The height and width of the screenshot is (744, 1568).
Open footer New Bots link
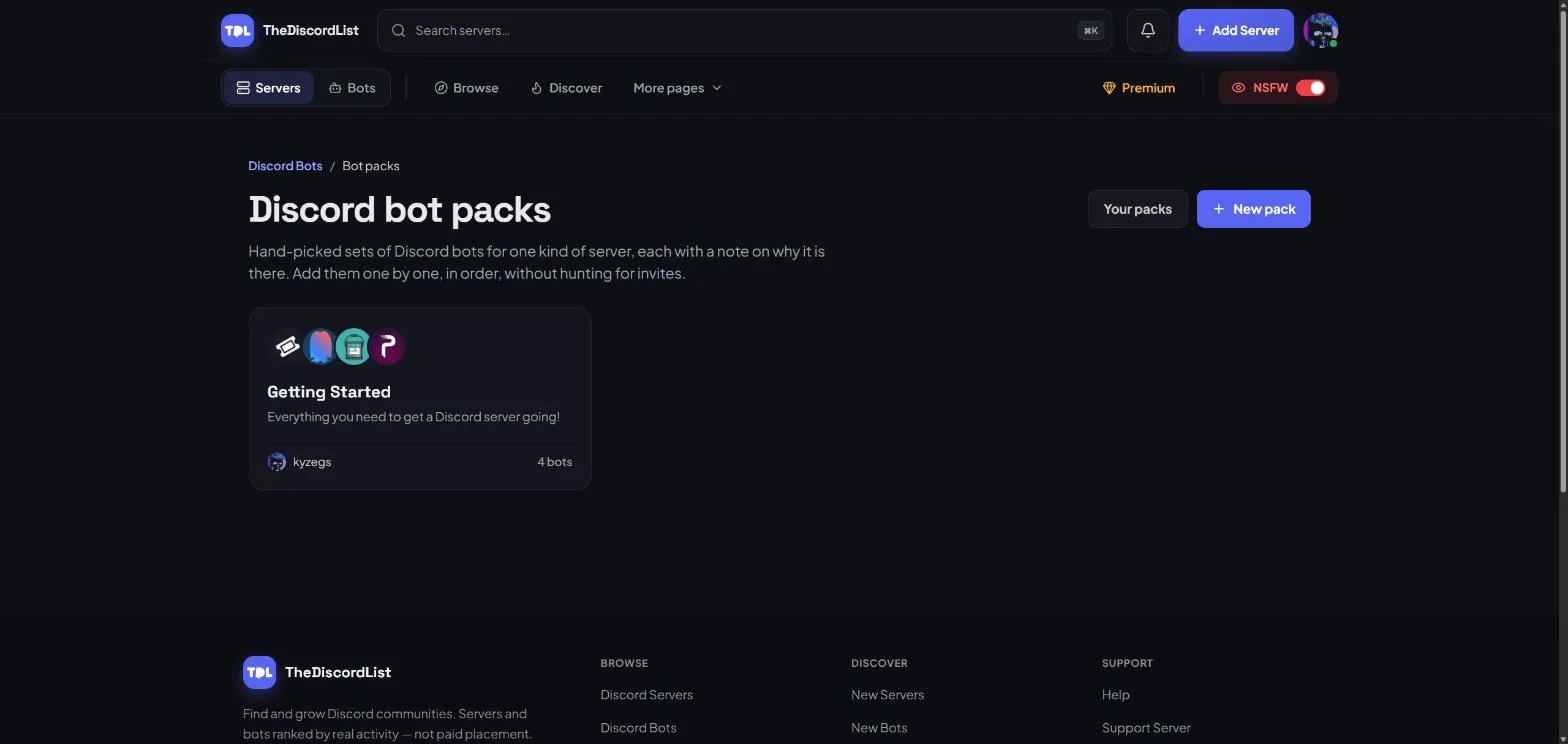tap(879, 728)
